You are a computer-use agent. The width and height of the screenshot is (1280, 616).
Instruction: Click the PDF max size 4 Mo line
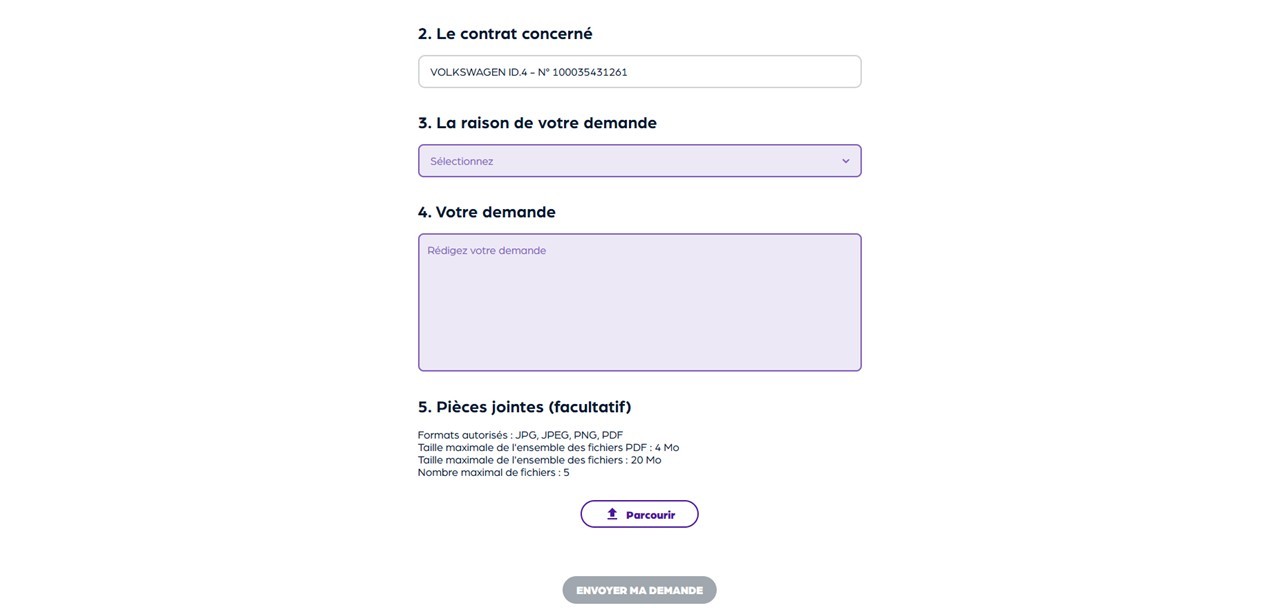[548, 448]
